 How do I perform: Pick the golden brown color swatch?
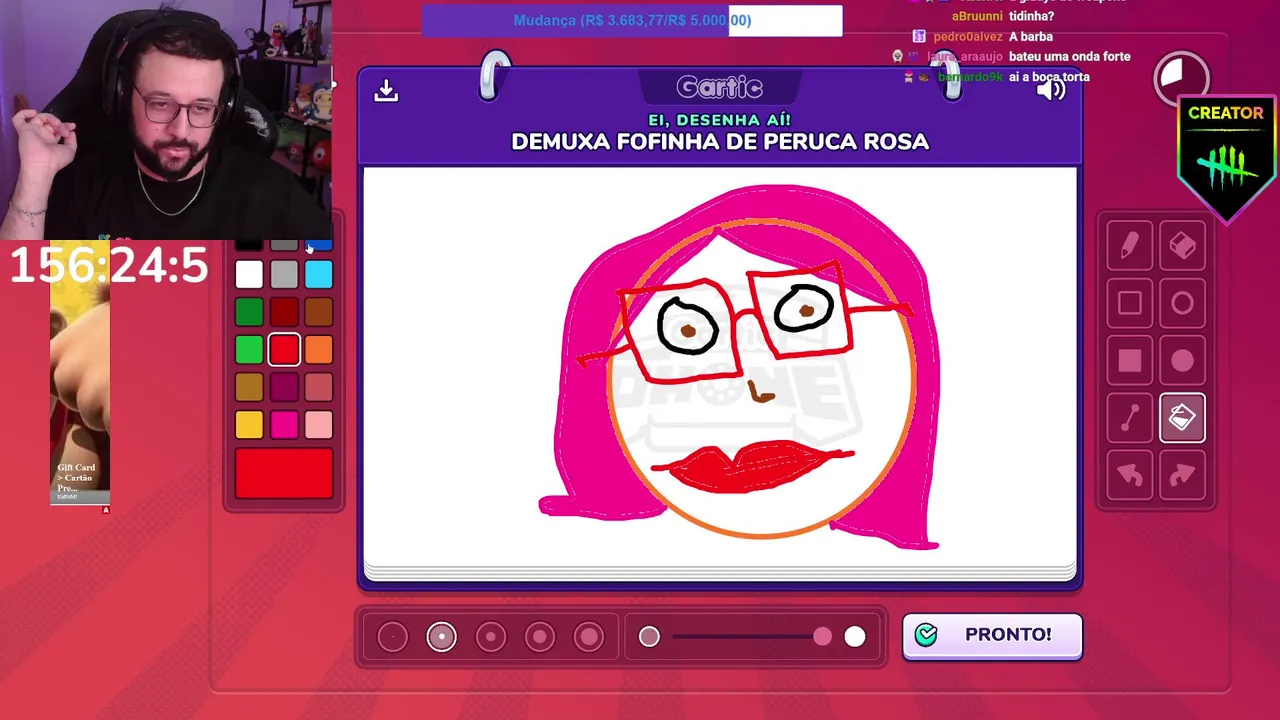tap(249, 387)
